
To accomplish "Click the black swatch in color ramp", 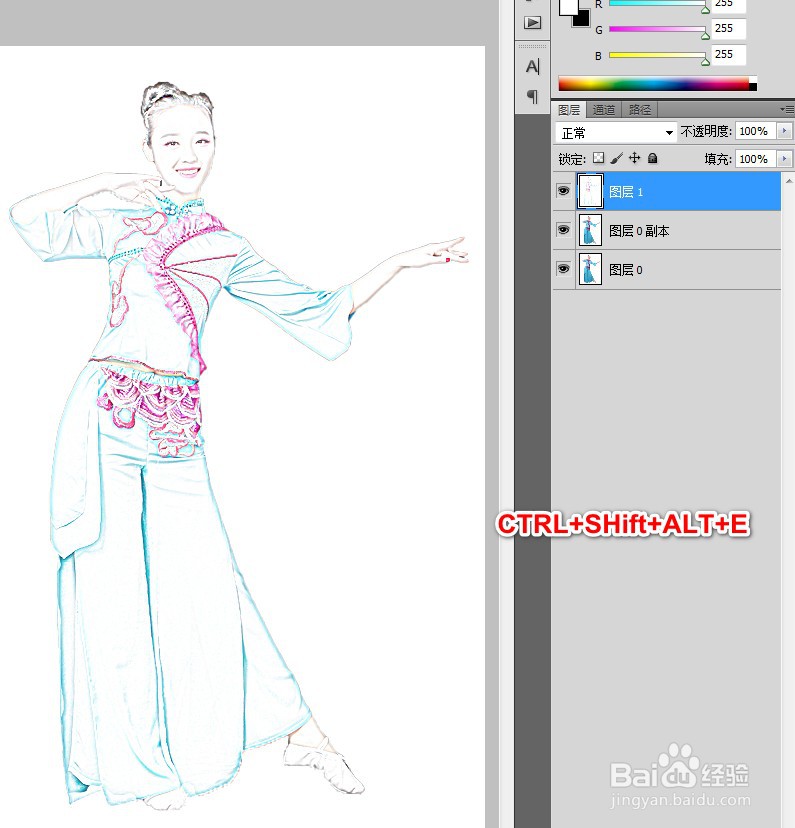I will click(753, 87).
